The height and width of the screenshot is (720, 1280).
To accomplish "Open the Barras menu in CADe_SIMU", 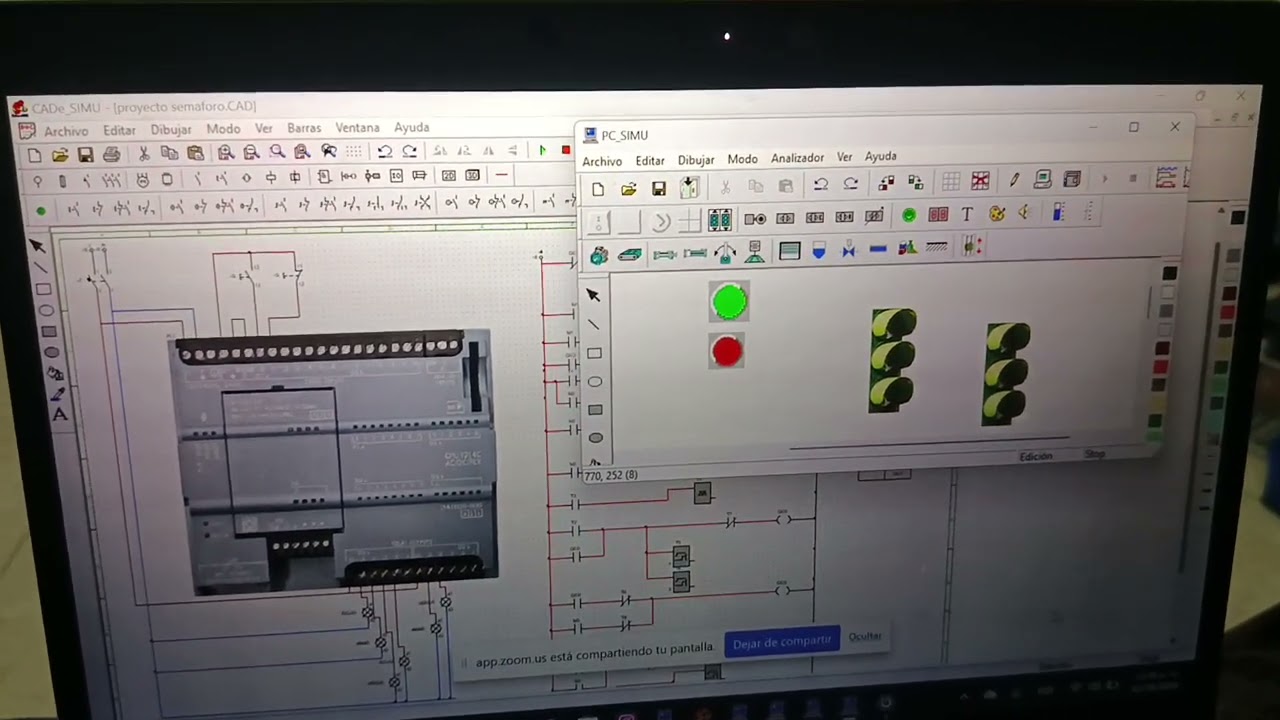I will coord(304,128).
